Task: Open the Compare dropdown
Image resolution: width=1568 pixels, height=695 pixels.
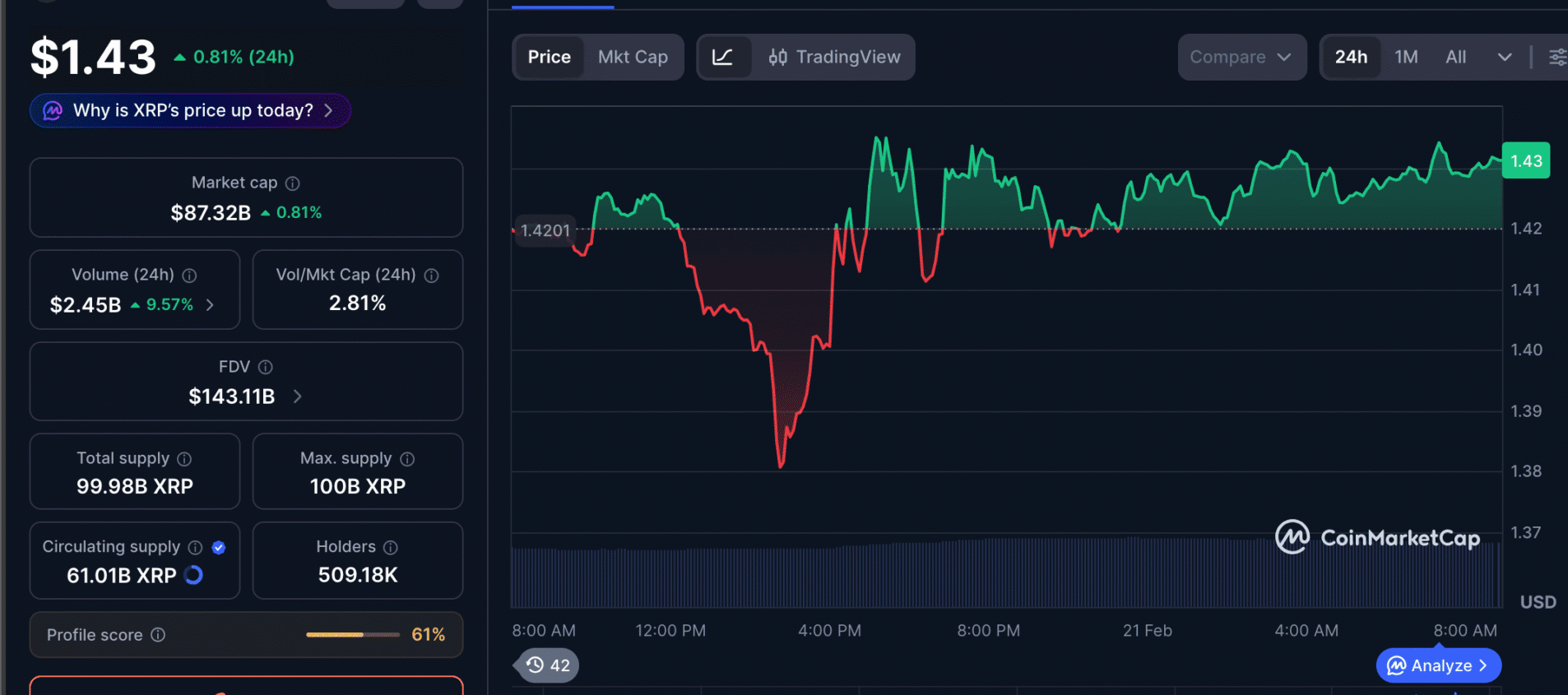Action: [1241, 58]
